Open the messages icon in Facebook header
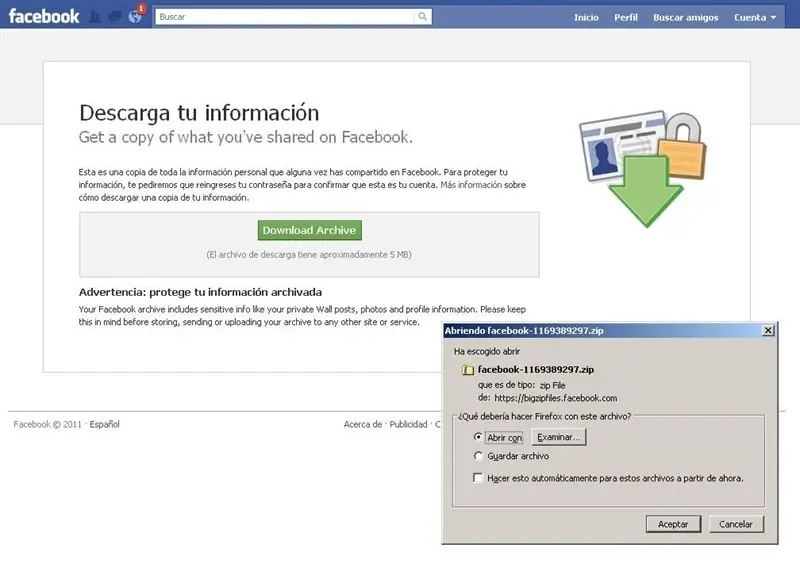 tap(115, 17)
